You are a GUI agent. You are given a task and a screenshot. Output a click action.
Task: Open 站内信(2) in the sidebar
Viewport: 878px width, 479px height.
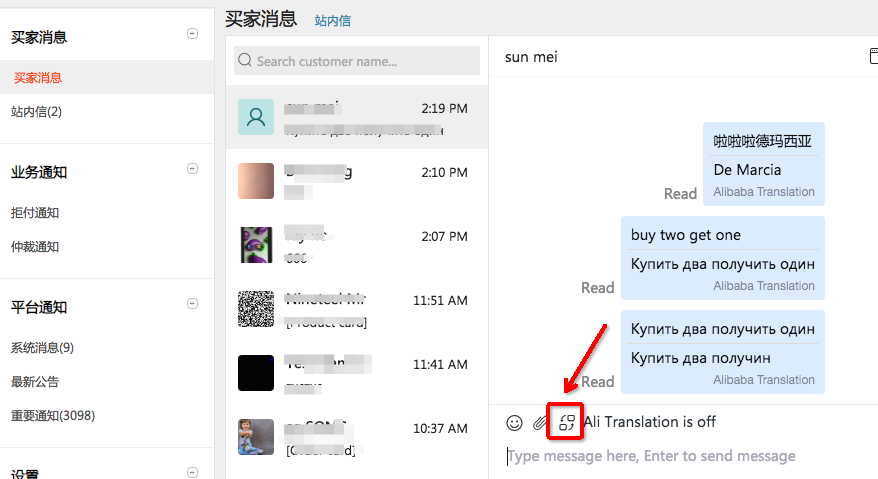point(36,111)
